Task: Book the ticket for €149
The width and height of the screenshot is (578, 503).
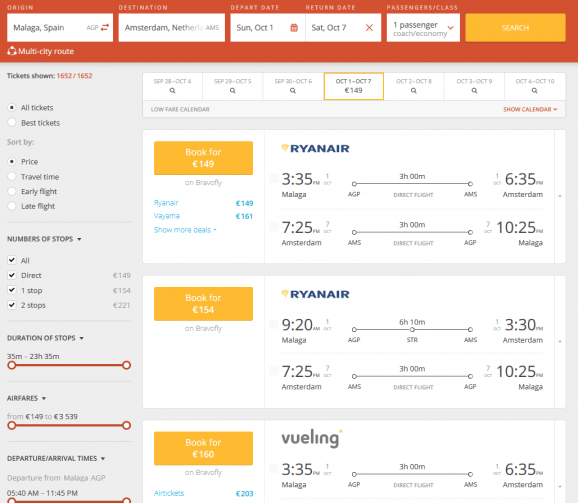Action: coord(203,158)
